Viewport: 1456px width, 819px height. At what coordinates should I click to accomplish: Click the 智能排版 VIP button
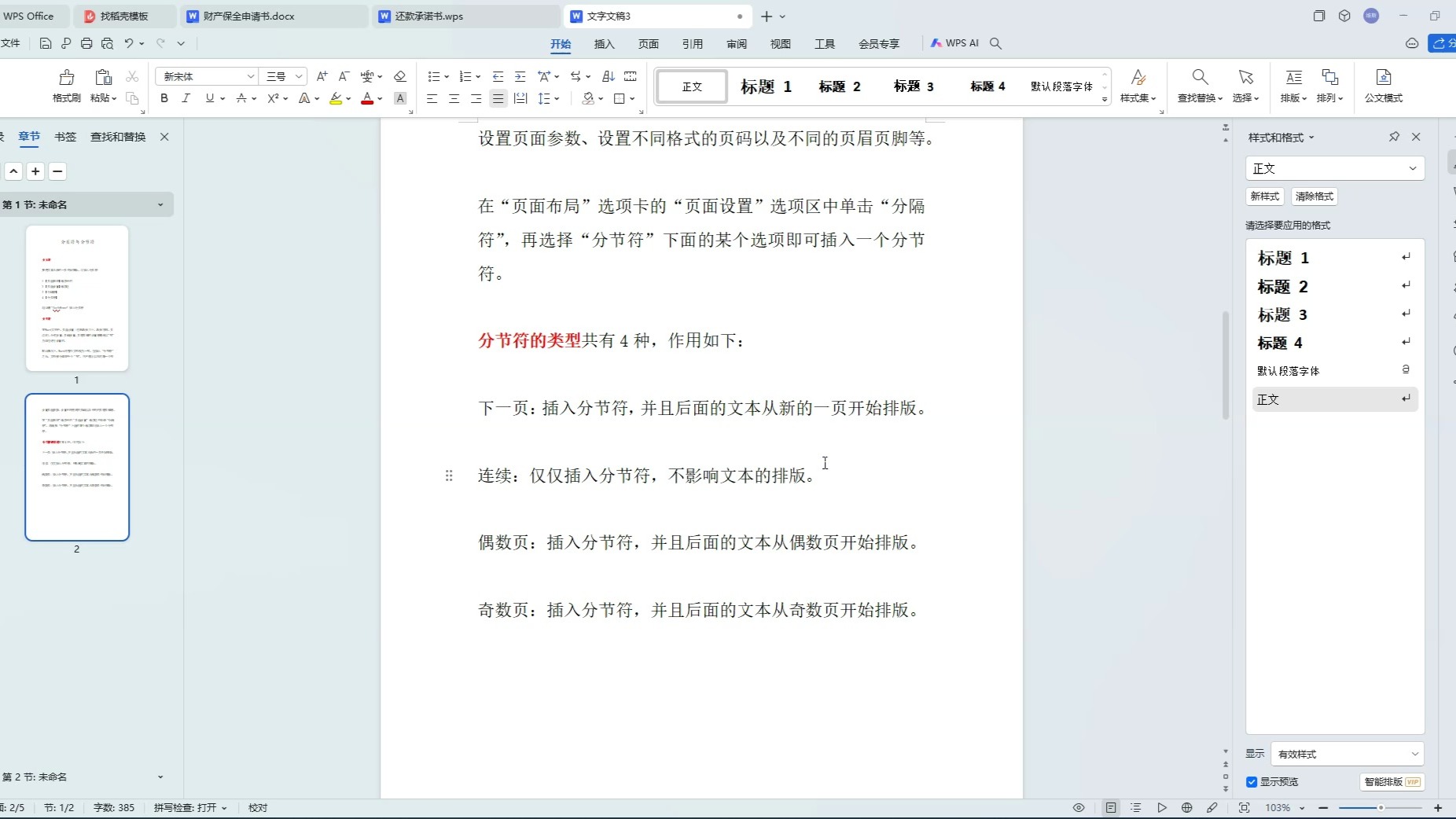point(1392,781)
